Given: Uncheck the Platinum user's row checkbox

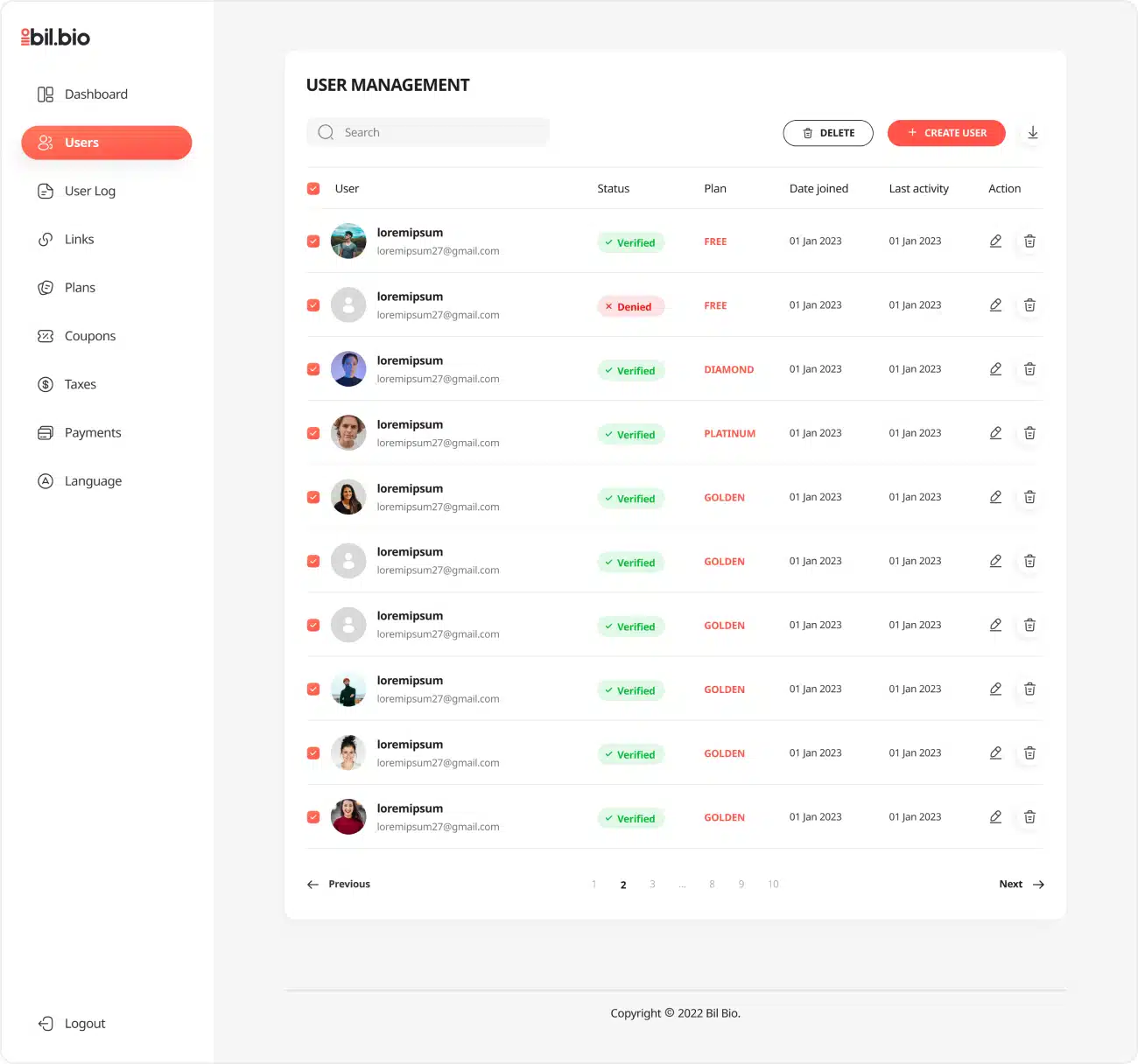Looking at the screenshot, I should point(313,433).
